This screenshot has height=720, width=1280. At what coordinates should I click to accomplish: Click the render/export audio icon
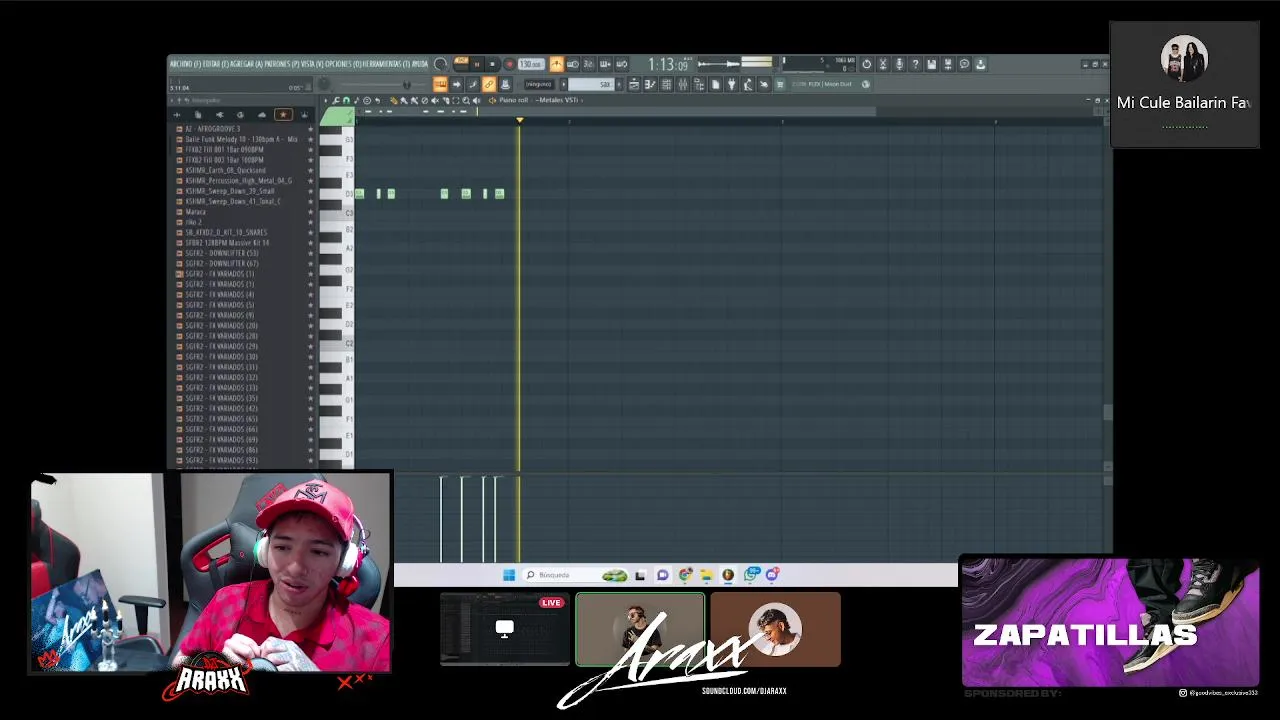click(948, 64)
